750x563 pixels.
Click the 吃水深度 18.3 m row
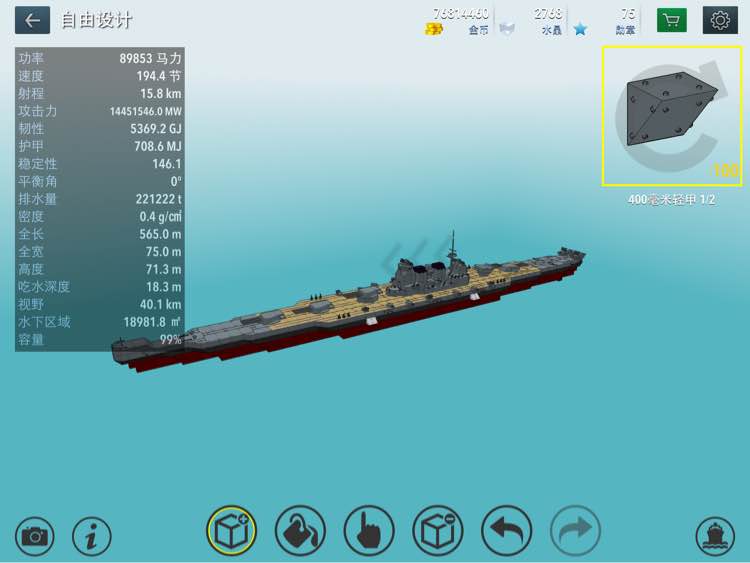[100, 287]
